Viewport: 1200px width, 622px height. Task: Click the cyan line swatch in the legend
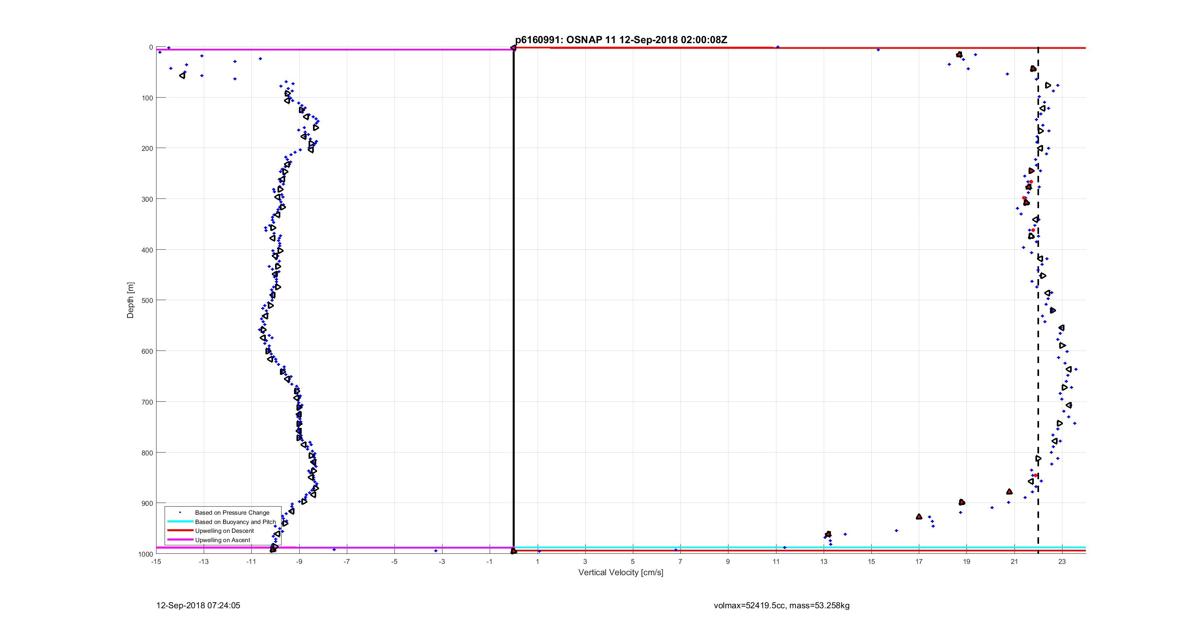point(179,521)
